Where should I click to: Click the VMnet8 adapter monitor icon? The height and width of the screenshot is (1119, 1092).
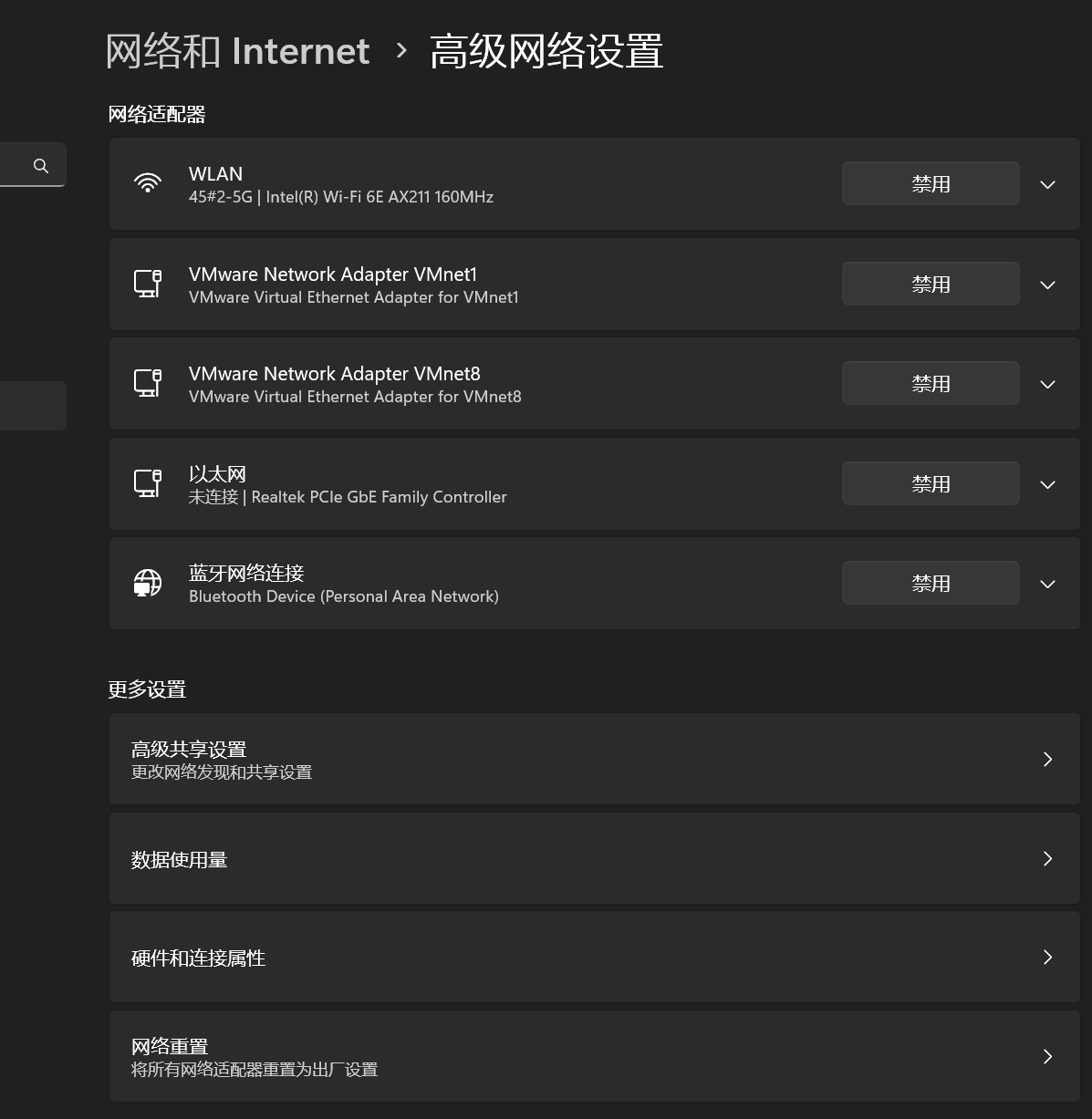coord(148,383)
